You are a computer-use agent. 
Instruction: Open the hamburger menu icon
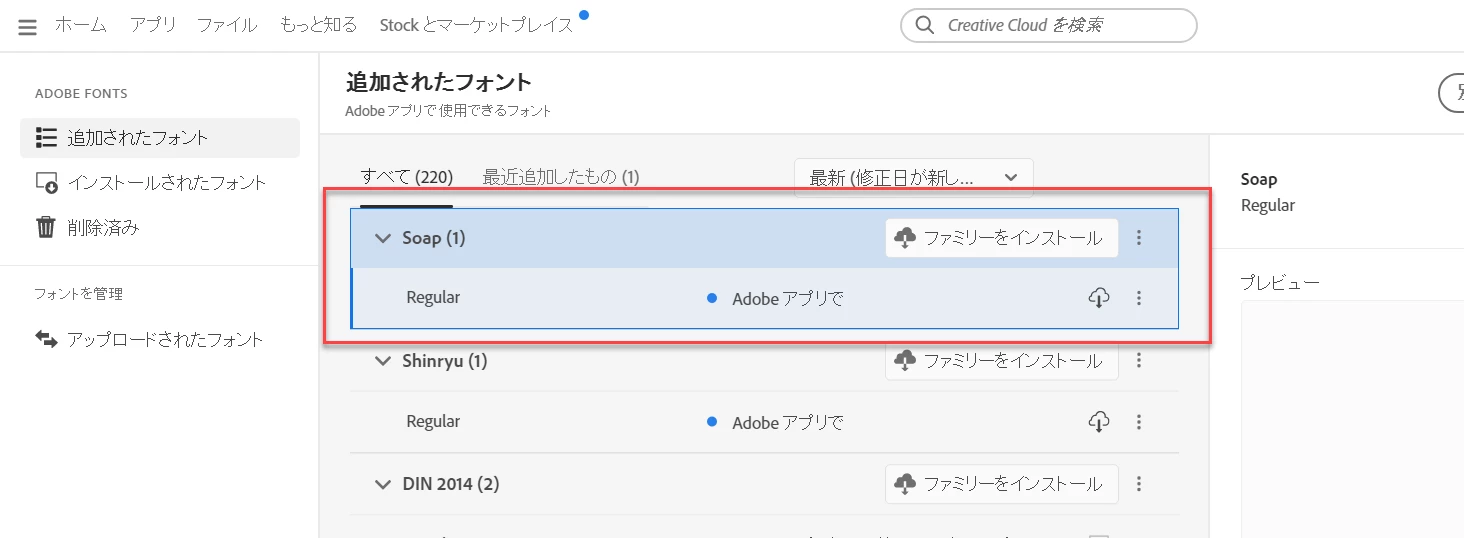[27, 27]
